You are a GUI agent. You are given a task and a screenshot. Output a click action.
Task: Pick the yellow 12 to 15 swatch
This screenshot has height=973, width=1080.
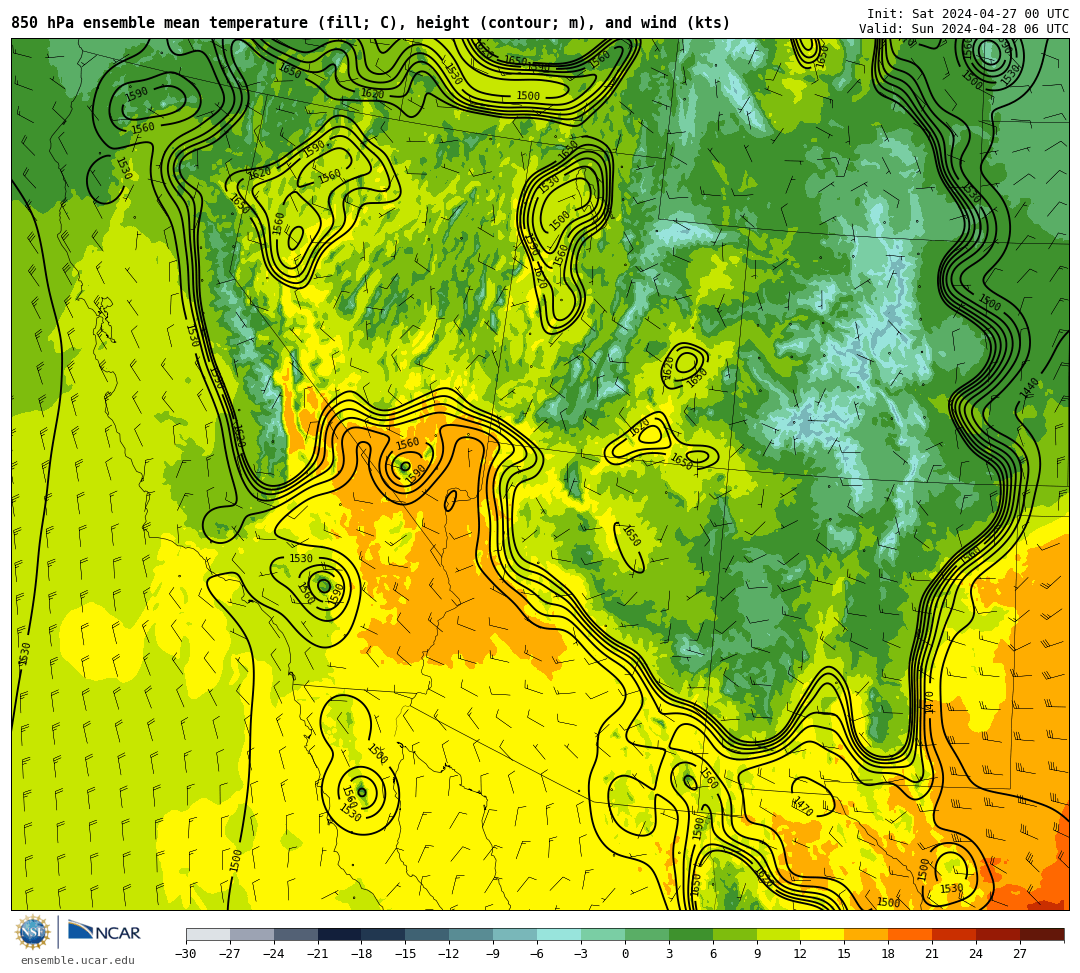(823, 934)
